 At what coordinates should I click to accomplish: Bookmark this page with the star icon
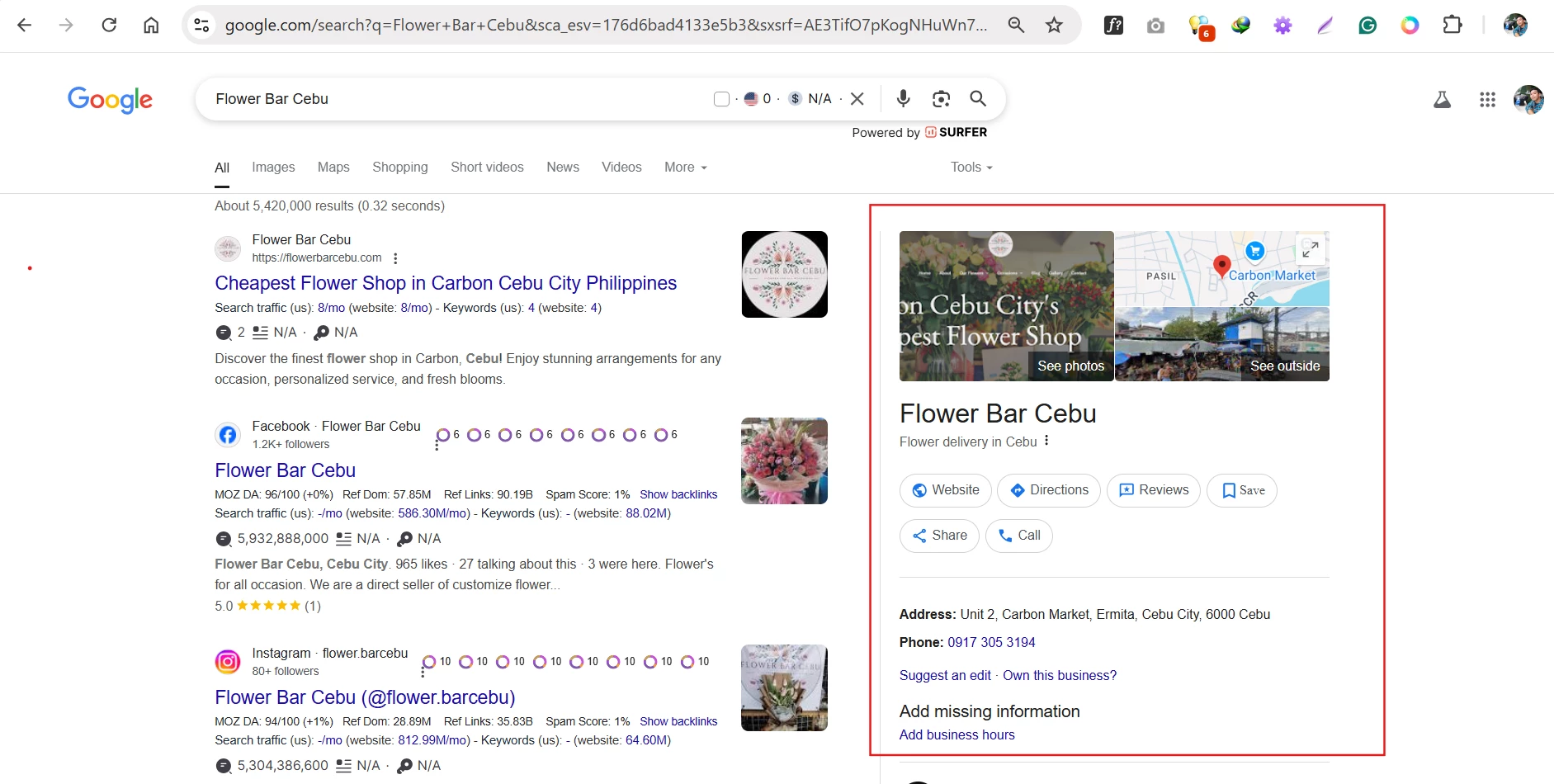pyautogui.click(x=1054, y=26)
